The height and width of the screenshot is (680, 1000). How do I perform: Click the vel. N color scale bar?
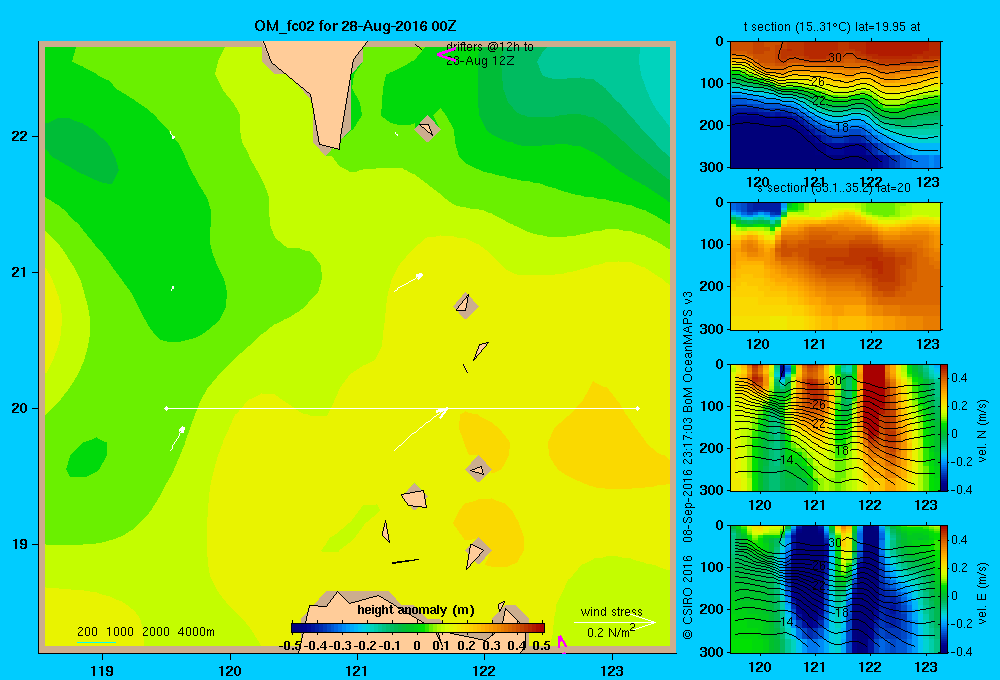pyautogui.click(x=945, y=427)
